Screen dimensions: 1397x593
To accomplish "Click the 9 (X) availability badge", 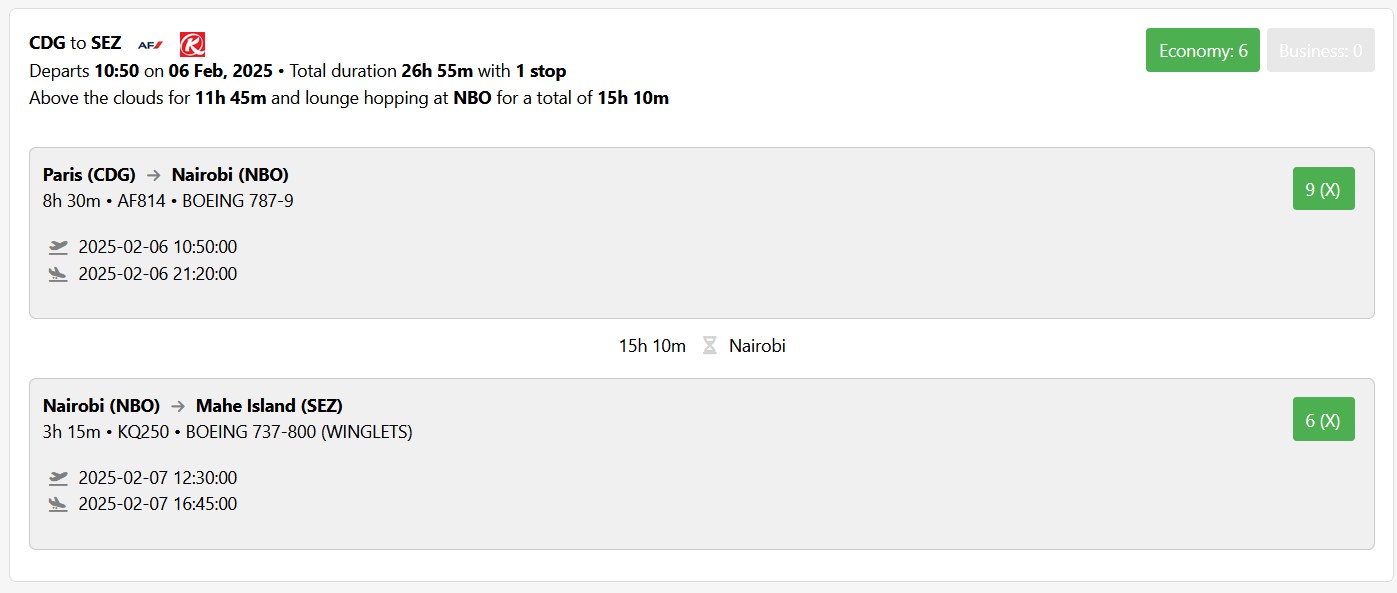I will pyautogui.click(x=1323, y=189).
